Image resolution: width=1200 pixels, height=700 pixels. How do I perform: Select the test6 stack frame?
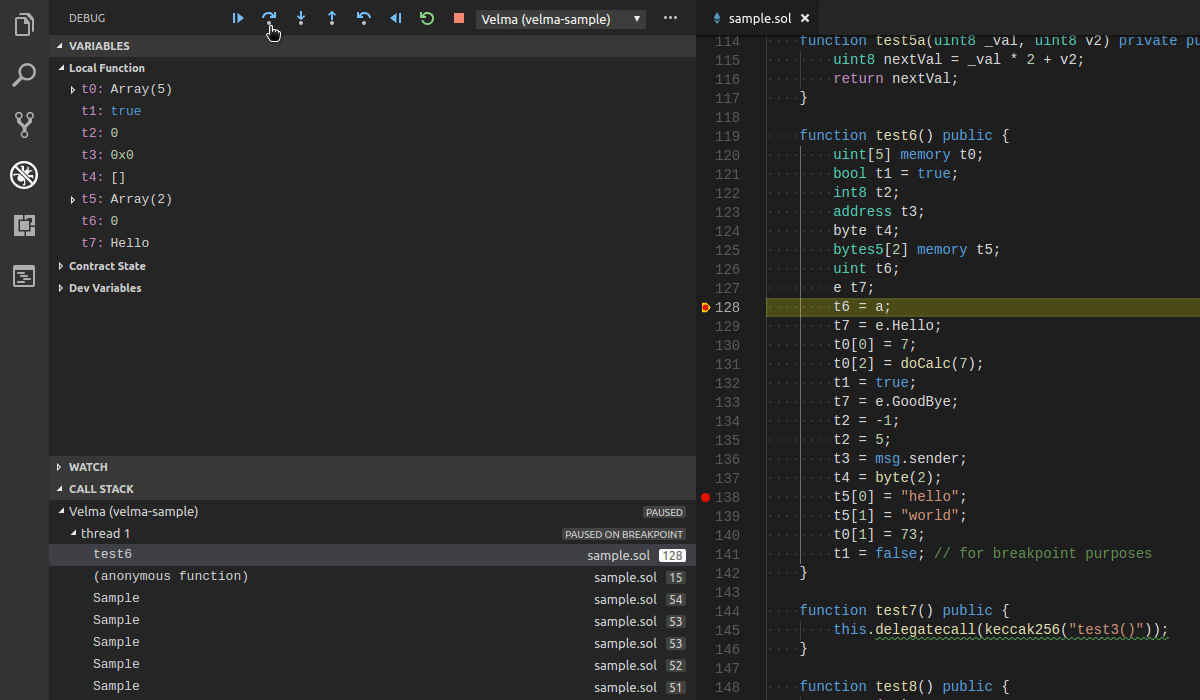point(372,555)
